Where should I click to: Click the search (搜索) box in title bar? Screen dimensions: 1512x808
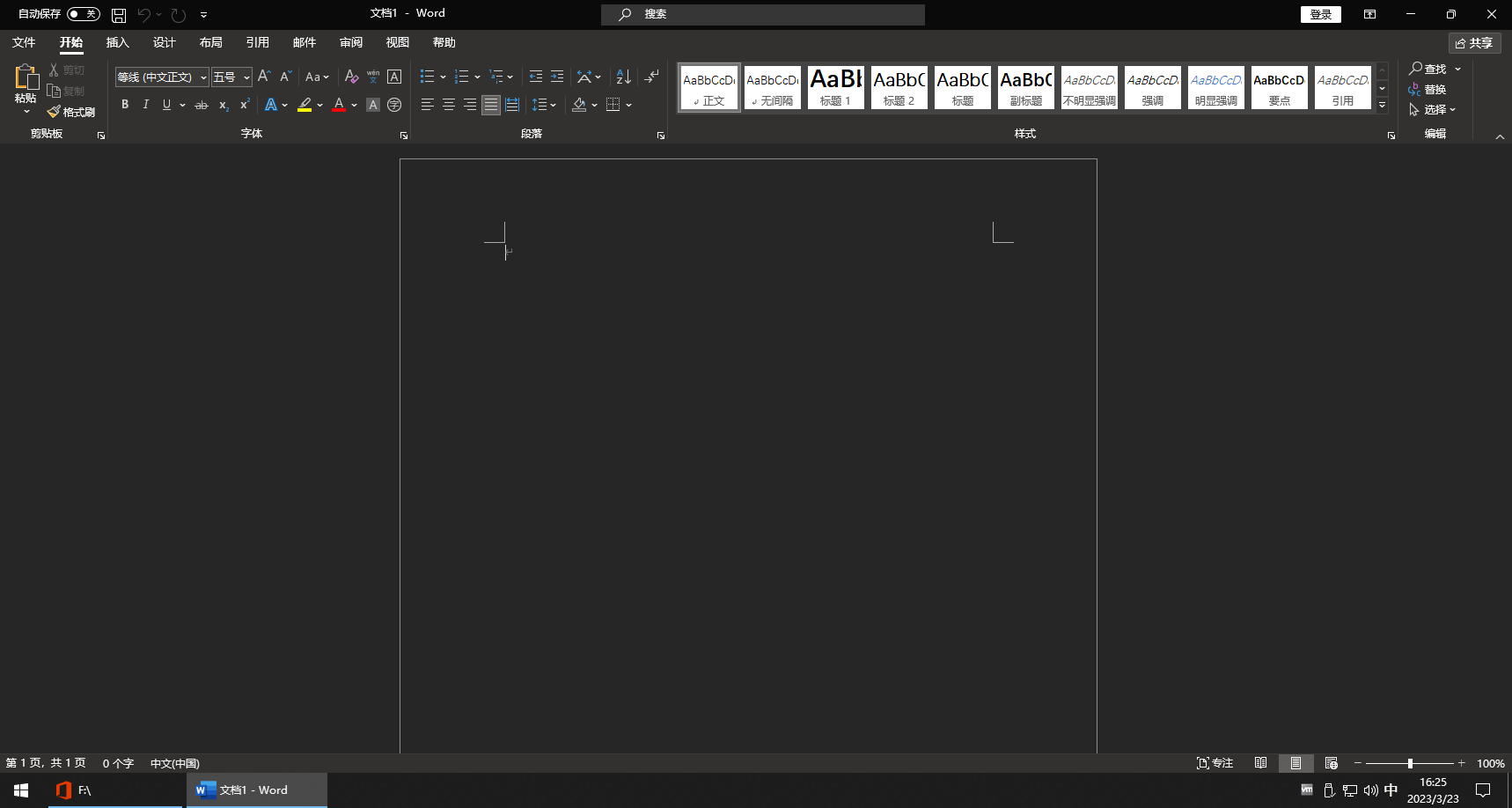coord(762,14)
